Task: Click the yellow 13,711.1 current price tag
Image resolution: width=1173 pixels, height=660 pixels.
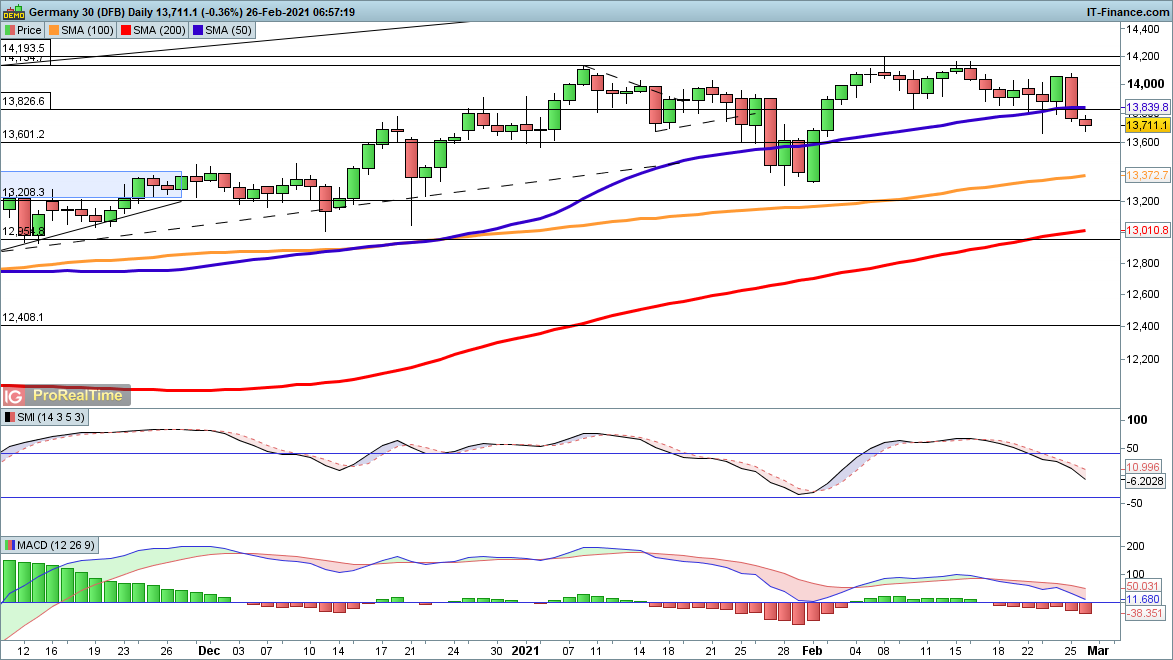Action: point(1147,125)
